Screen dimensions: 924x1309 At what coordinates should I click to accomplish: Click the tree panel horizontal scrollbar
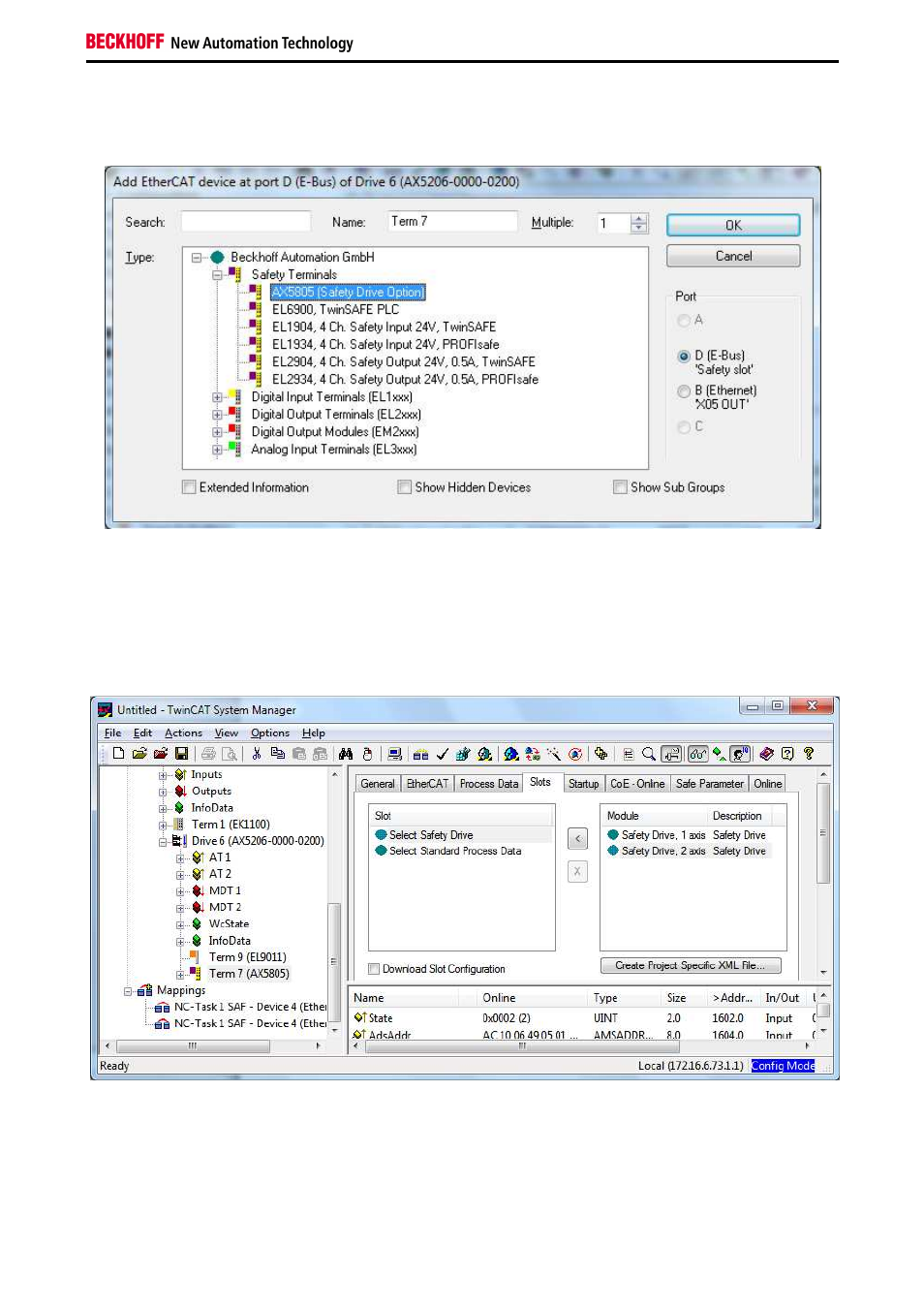(213, 1046)
